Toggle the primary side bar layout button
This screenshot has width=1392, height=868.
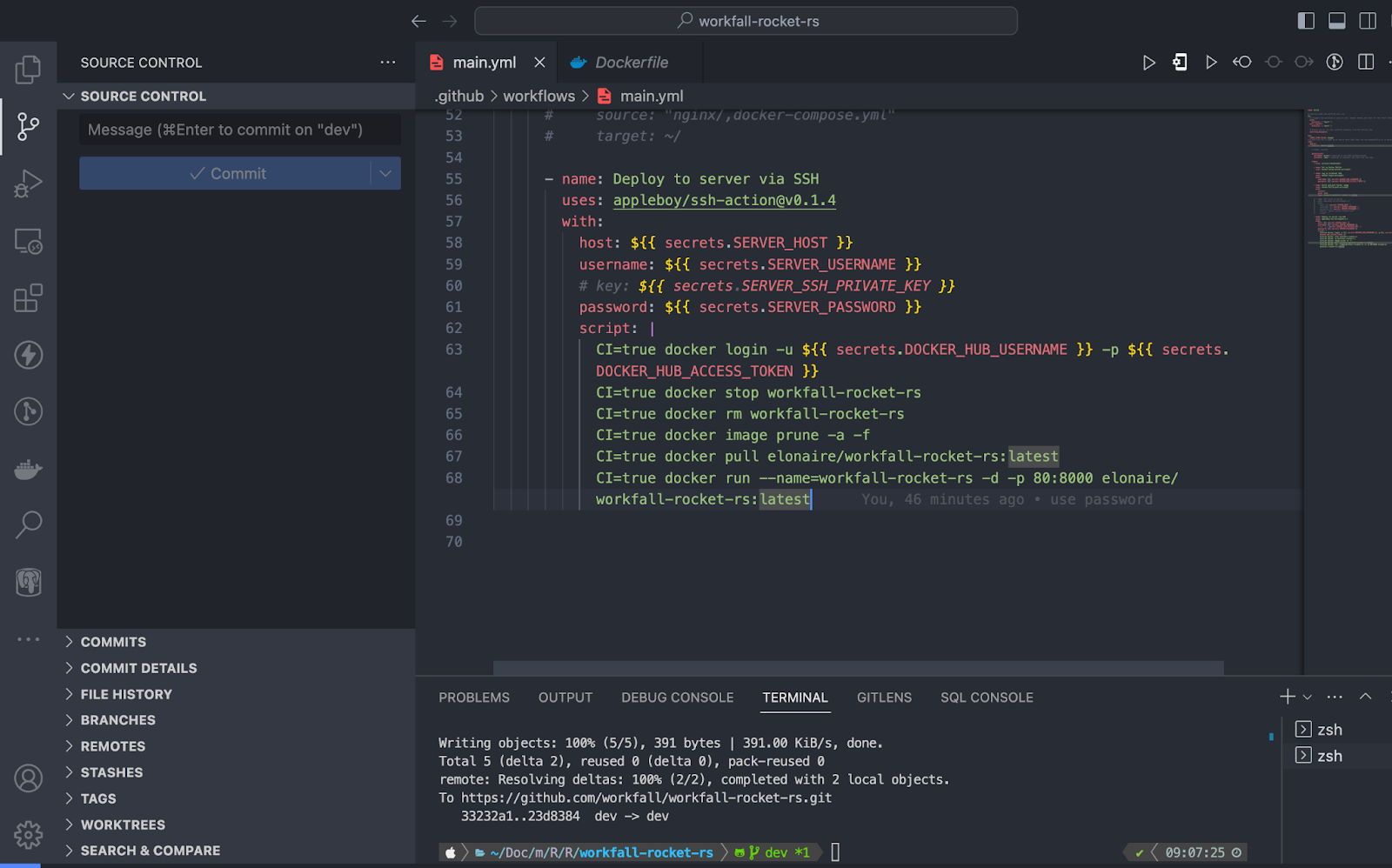coord(1306,21)
